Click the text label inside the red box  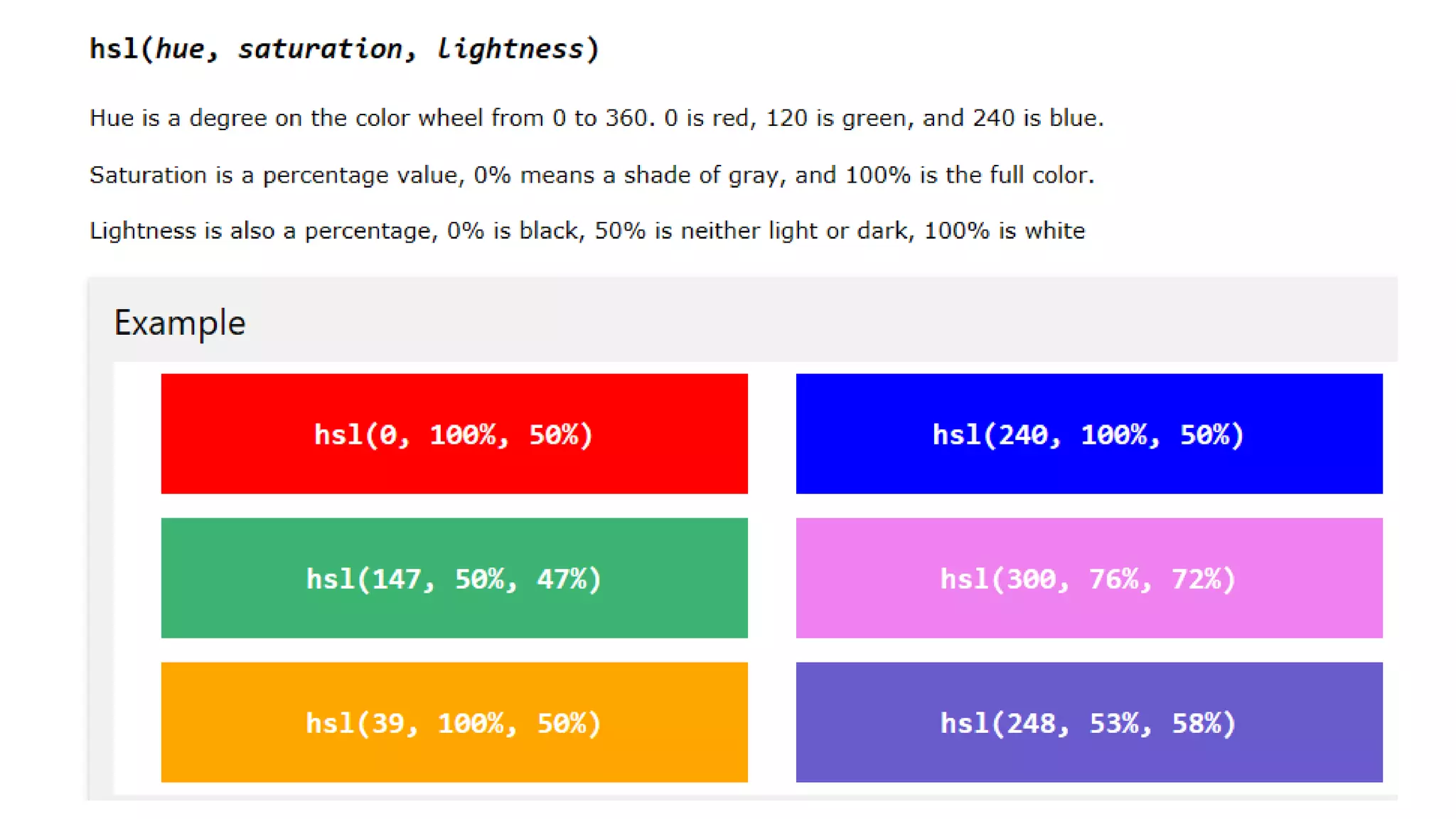(454, 434)
